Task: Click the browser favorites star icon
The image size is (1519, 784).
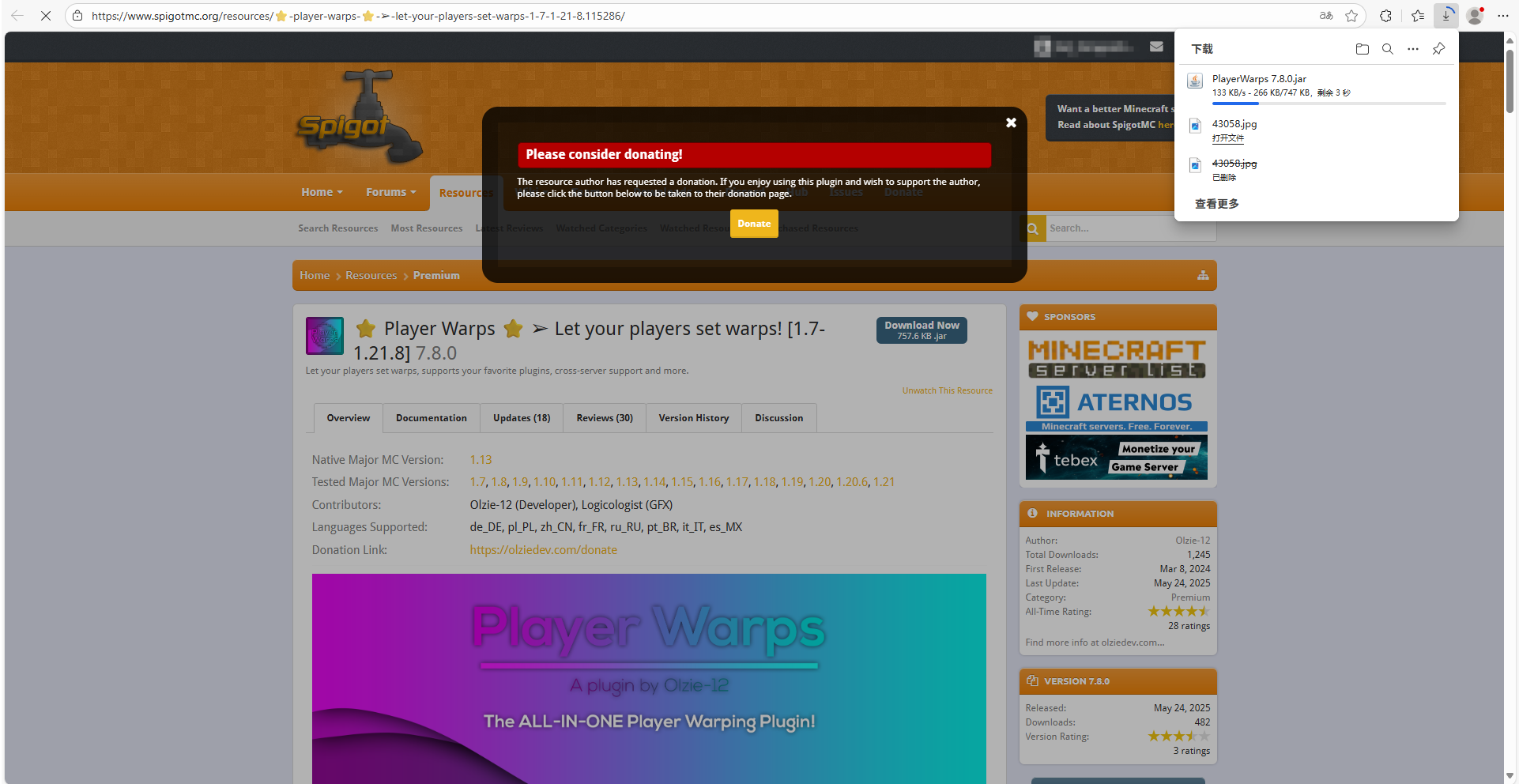Action: (x=1351, y=16)
